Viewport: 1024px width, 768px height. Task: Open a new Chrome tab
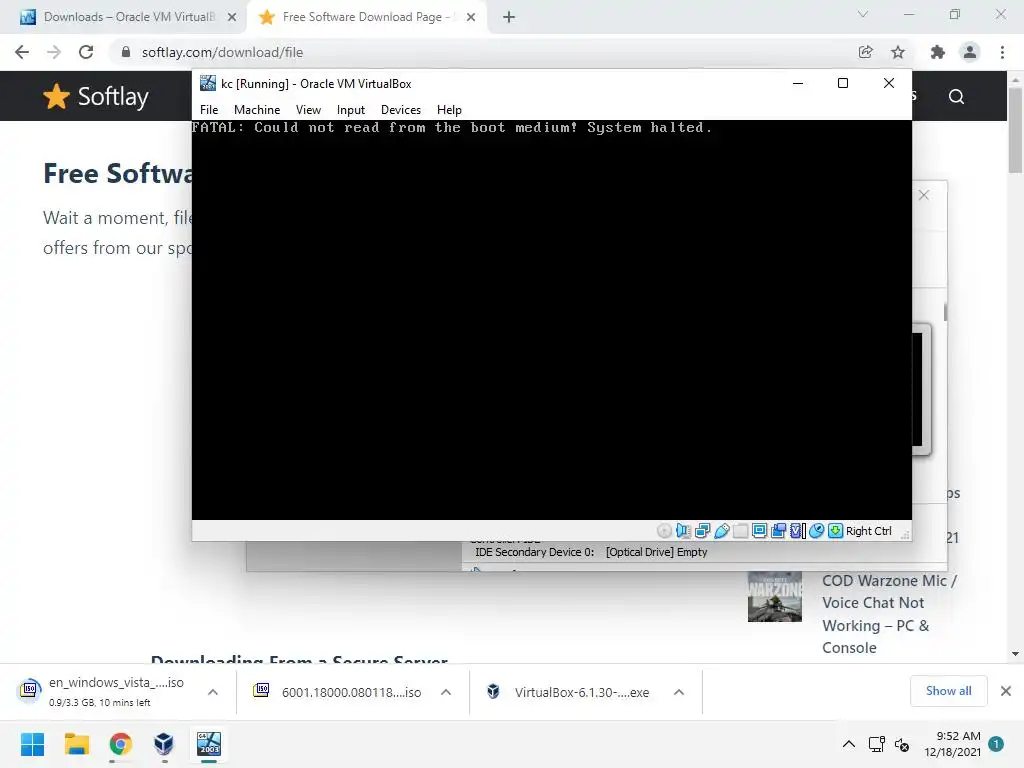click(509, 17)
